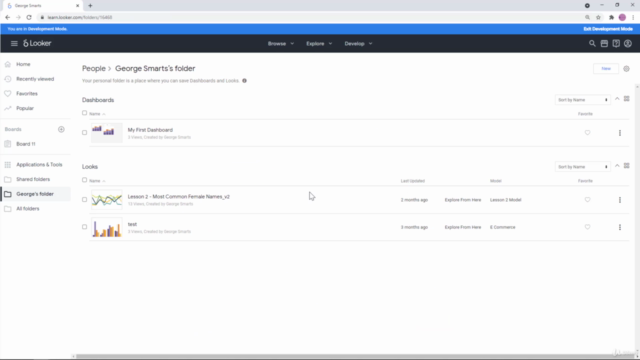
Task: Open the search icon in Looker header
Action: [592, 43]
